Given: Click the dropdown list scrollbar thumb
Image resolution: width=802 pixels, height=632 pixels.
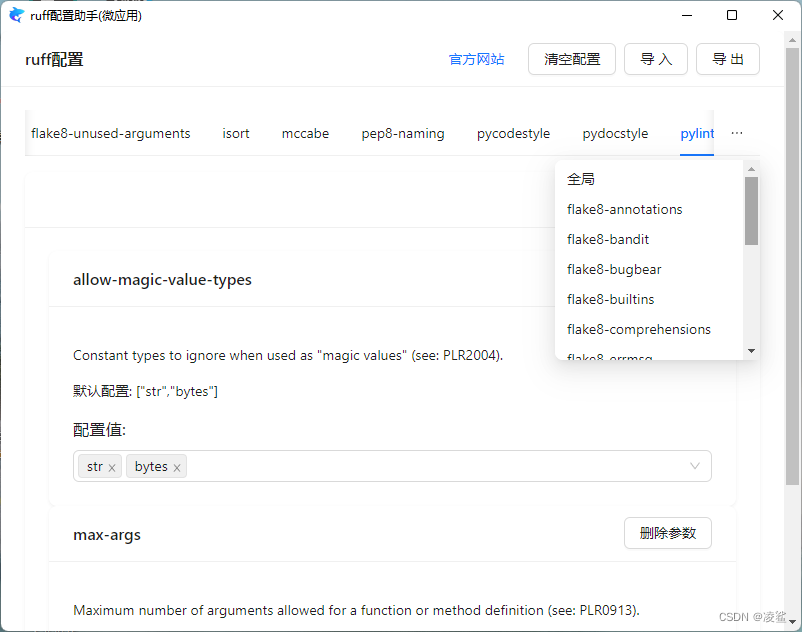Looking at the screenshot, I should coord(751,211).
